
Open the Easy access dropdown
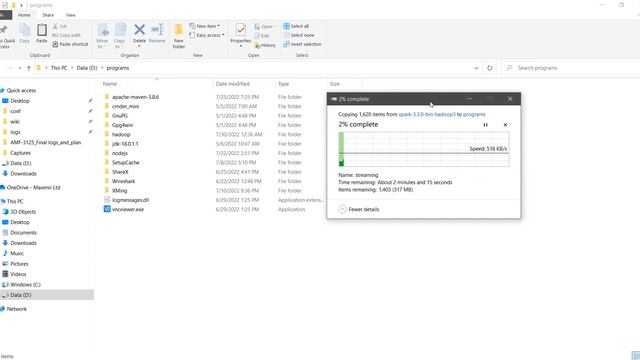(x=207, y=35)
